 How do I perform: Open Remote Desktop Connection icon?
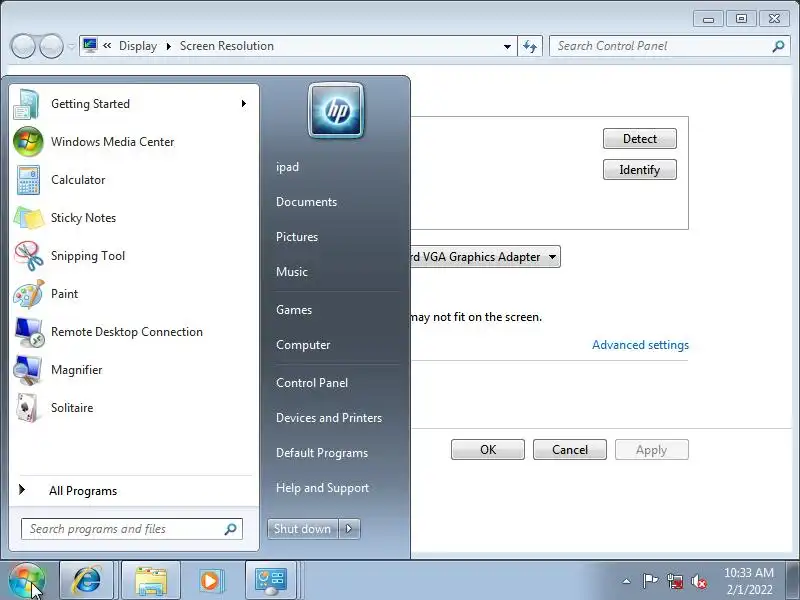click(29, 332)
